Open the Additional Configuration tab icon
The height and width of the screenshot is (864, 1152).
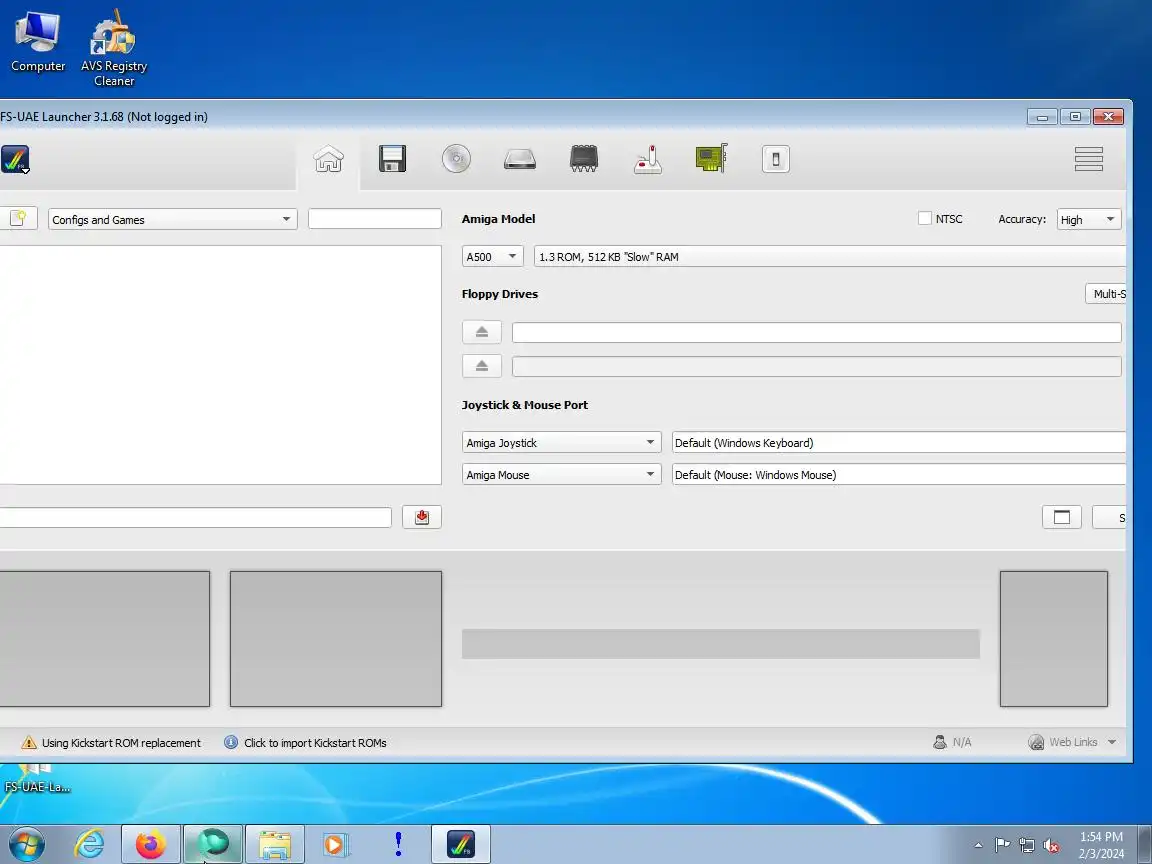pos(776,159)
